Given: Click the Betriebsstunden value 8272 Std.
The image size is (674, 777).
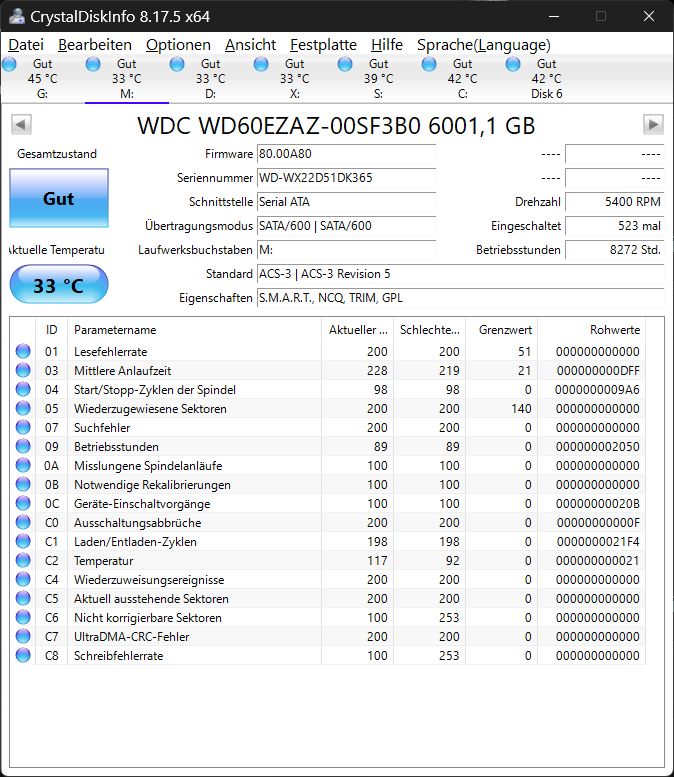Looking at the screenshot, I should pos(615,250).
